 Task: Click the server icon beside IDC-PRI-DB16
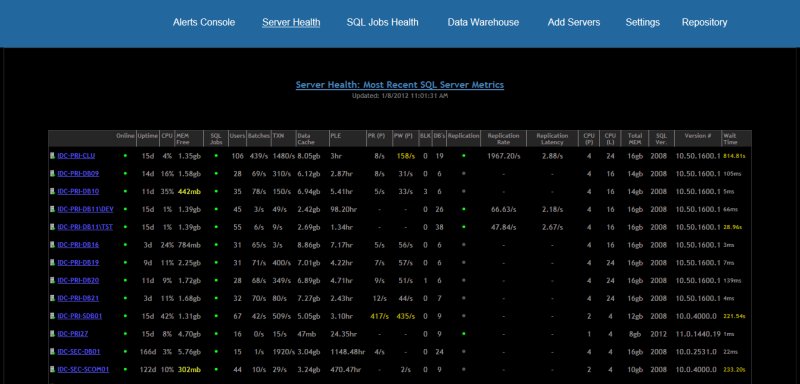pyautogui.click(x=52, y=245)
